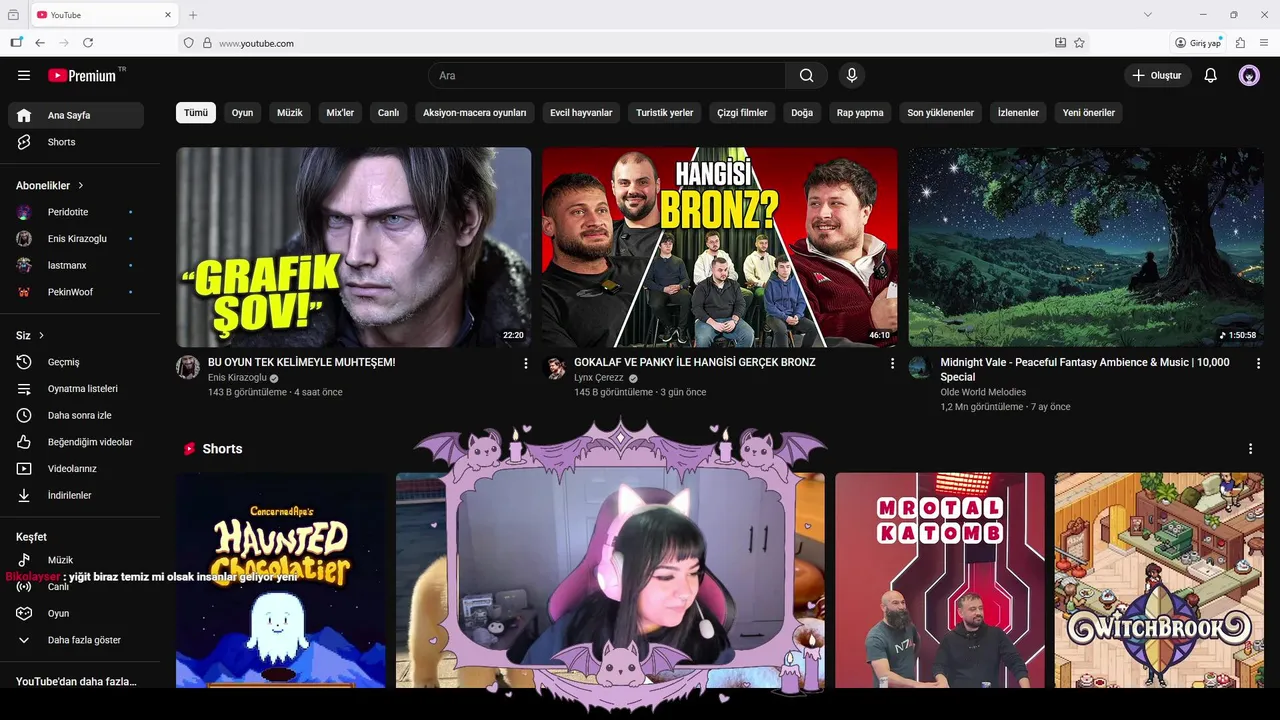Select the Turistik yerler chip
This screenshot has width=1280, height=720.
[665, 113]
